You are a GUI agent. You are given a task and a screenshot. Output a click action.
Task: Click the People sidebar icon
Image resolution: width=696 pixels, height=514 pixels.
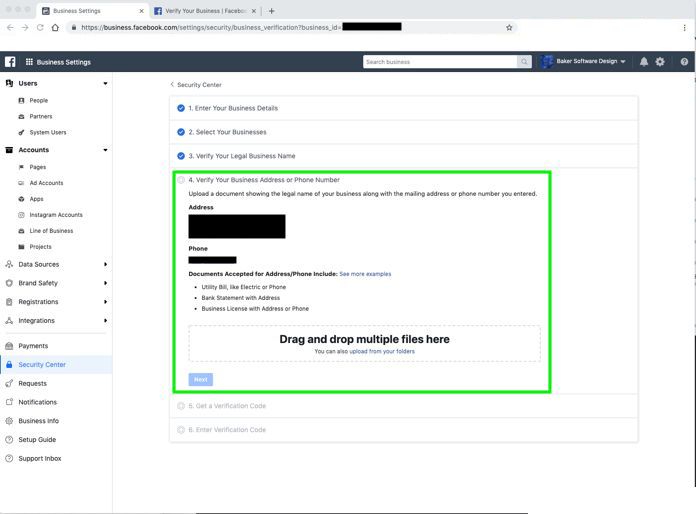(21, 100)
